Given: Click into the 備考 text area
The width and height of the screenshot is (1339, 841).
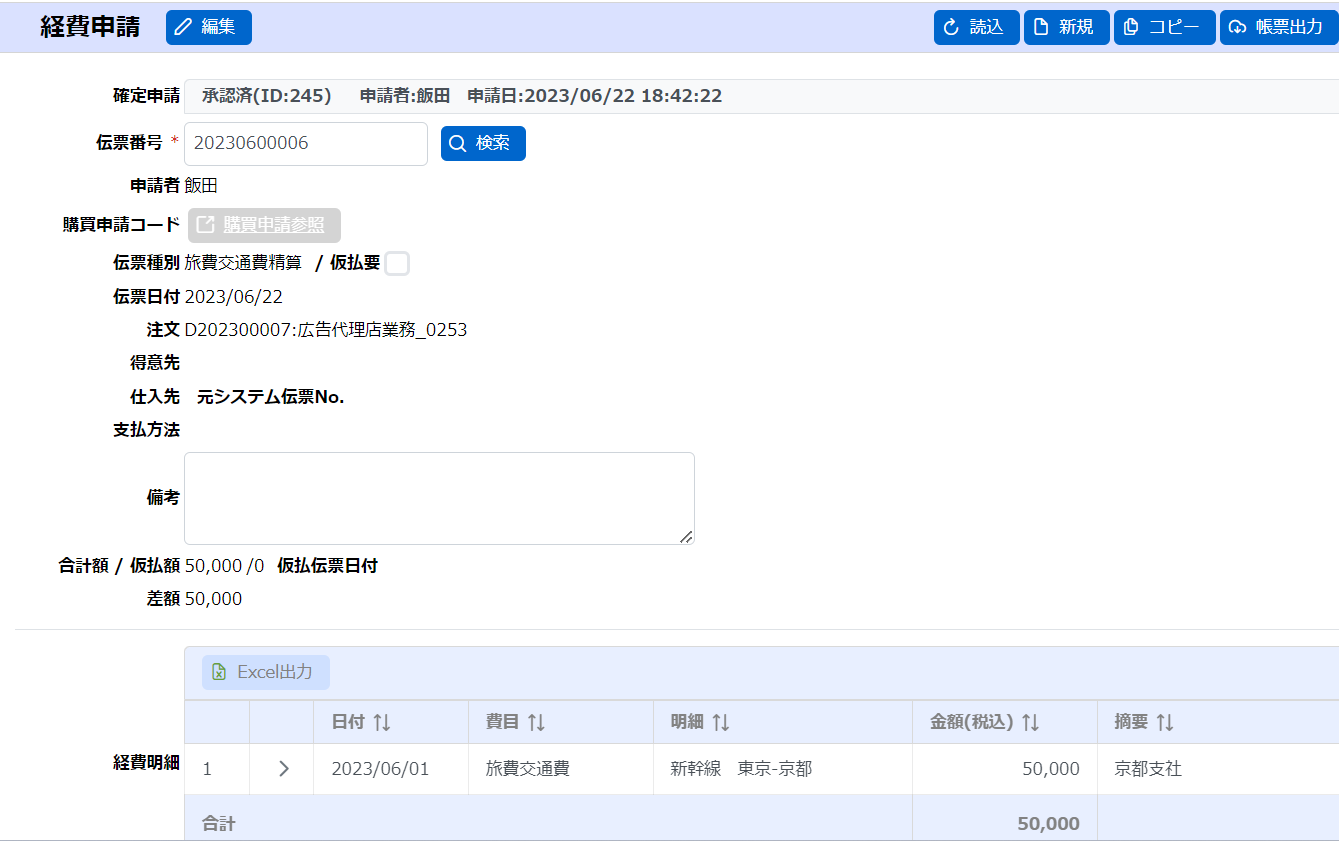Looking at the screenshot, I should pos(439,498).
